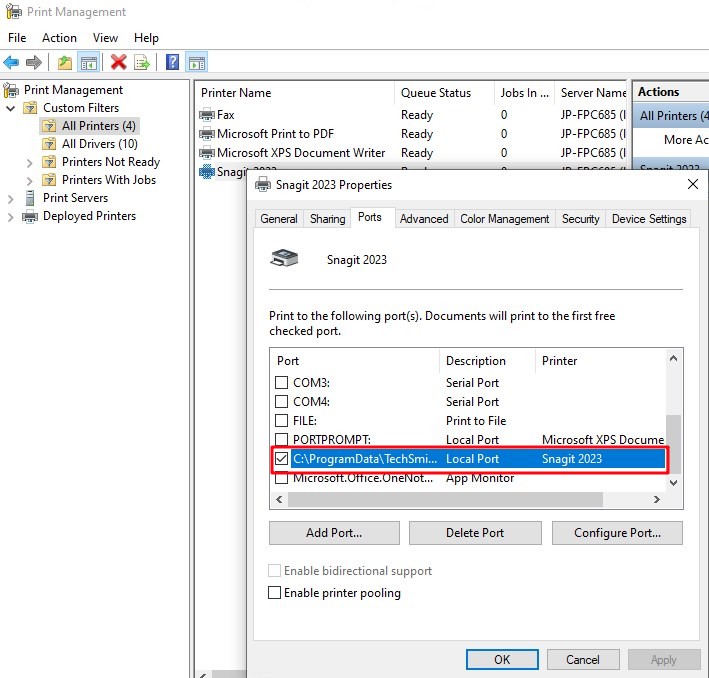
Task: Expand the Print Servers node
Action: 11,199
